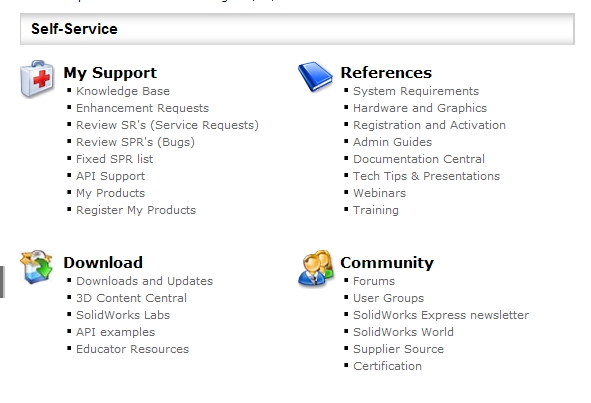Select SolidWorks Express newsletter
Image resolution: width=591 pixels, height=403 pixels.
[441, 315]
